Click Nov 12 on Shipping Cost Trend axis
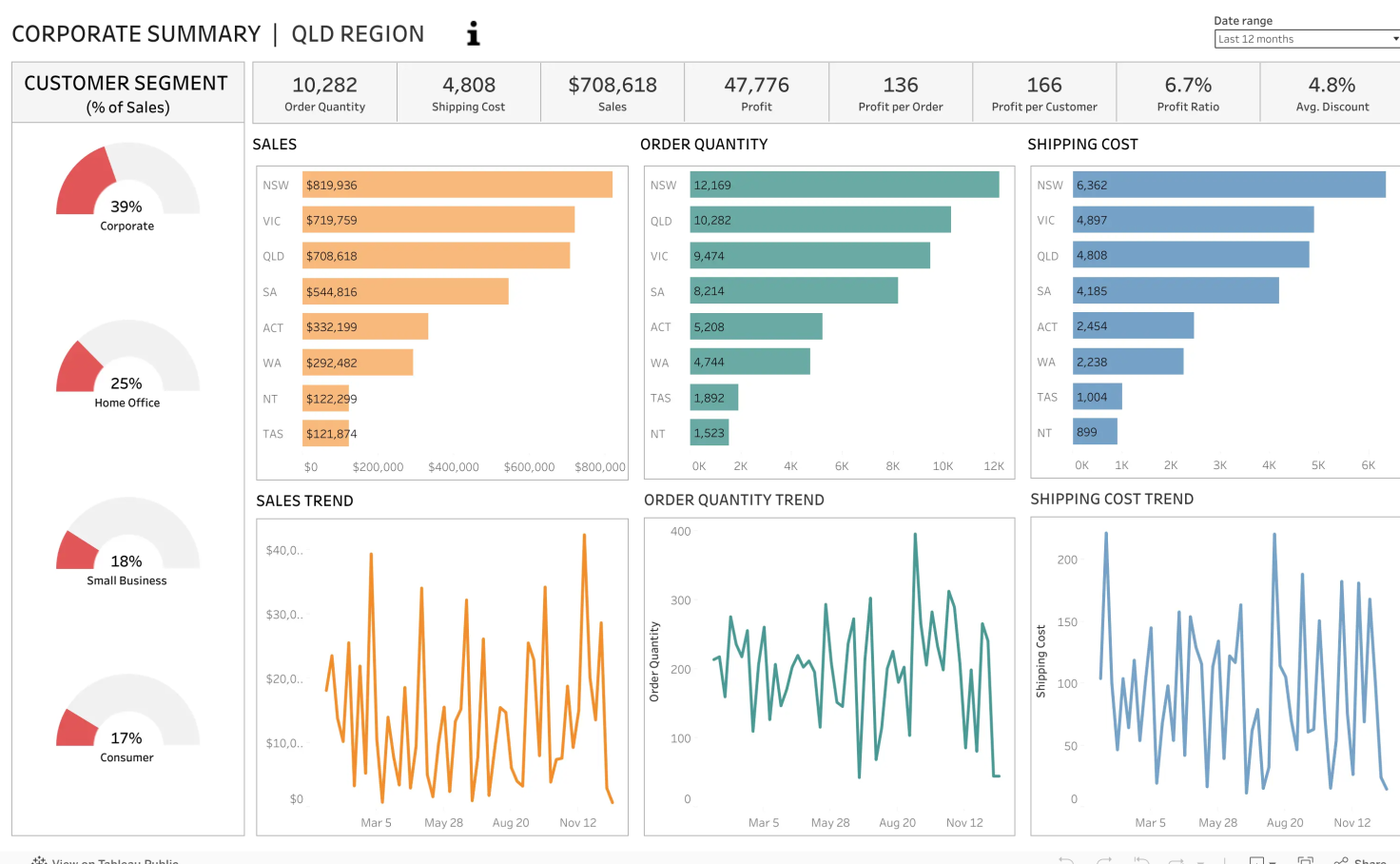The image size is (1400, 864). [x=1352, y=823]
